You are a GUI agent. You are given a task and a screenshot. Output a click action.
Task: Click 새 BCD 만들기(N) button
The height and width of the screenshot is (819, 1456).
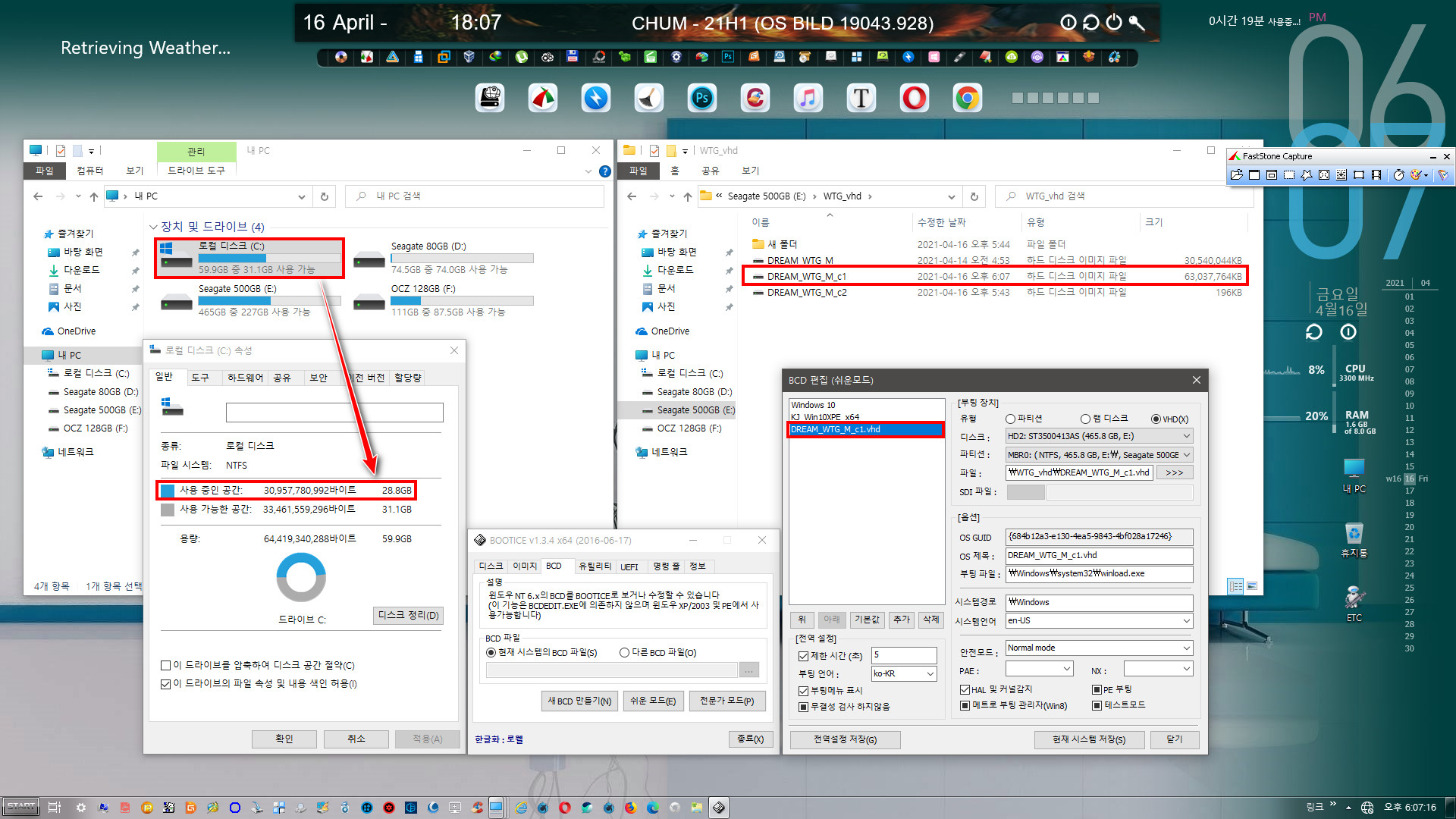579,701
